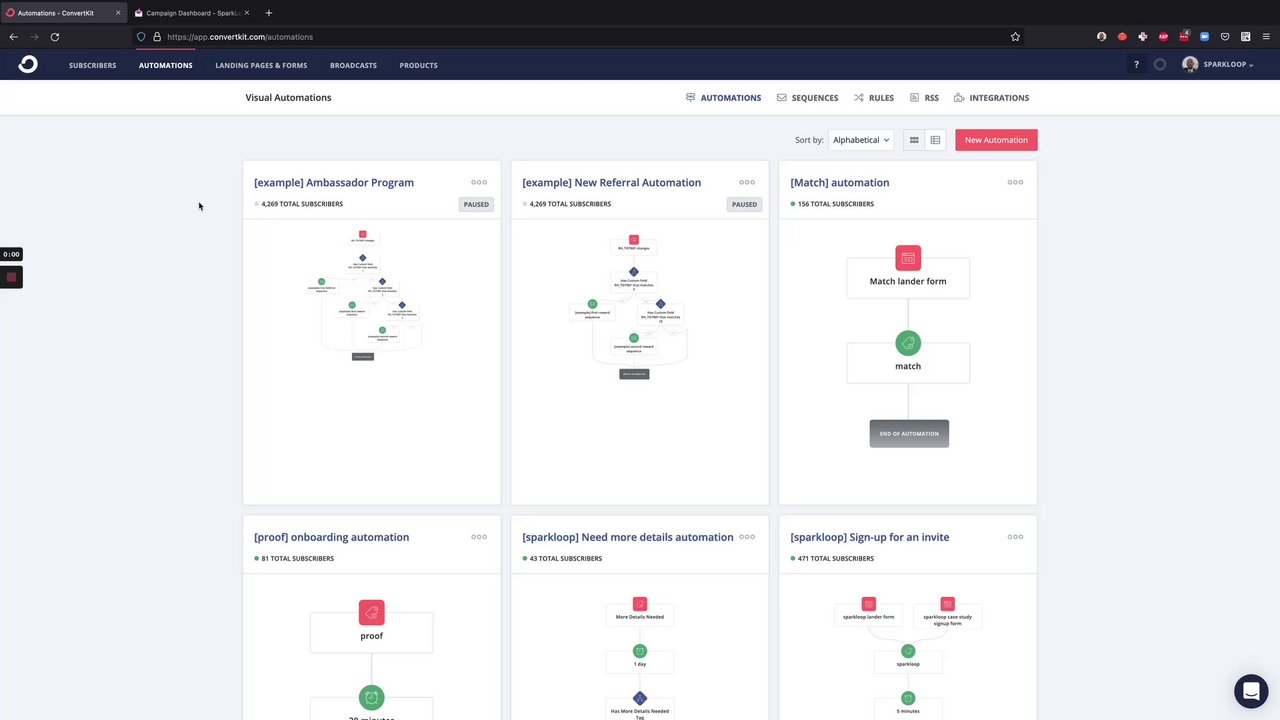Open three-dot menu for Sign-up for an invite
This screenshot has height=720, width=1280.
coord(1015,537)
